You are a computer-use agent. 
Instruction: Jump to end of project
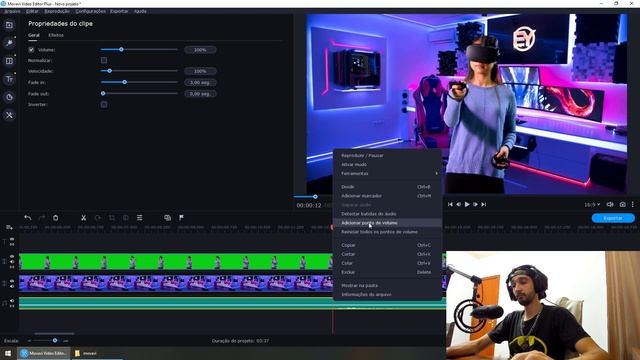[x=484, y=204]
